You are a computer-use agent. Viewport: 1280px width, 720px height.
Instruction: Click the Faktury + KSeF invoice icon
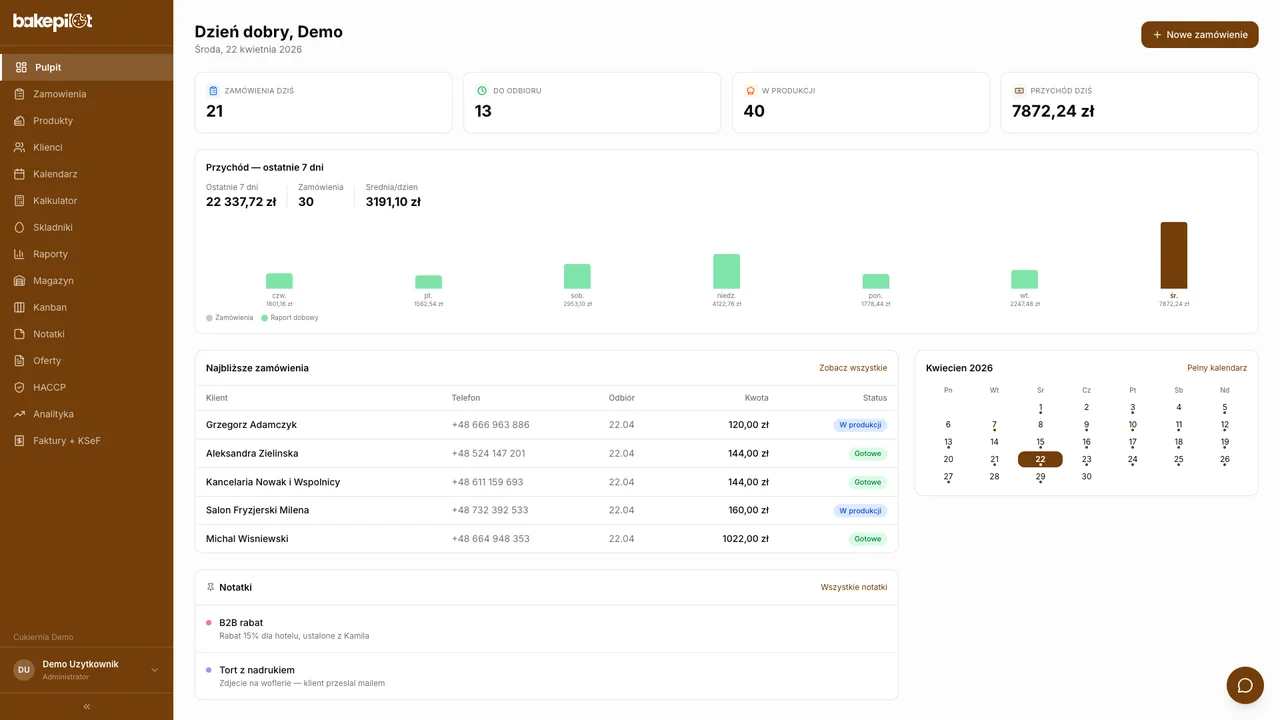point(19,441)
